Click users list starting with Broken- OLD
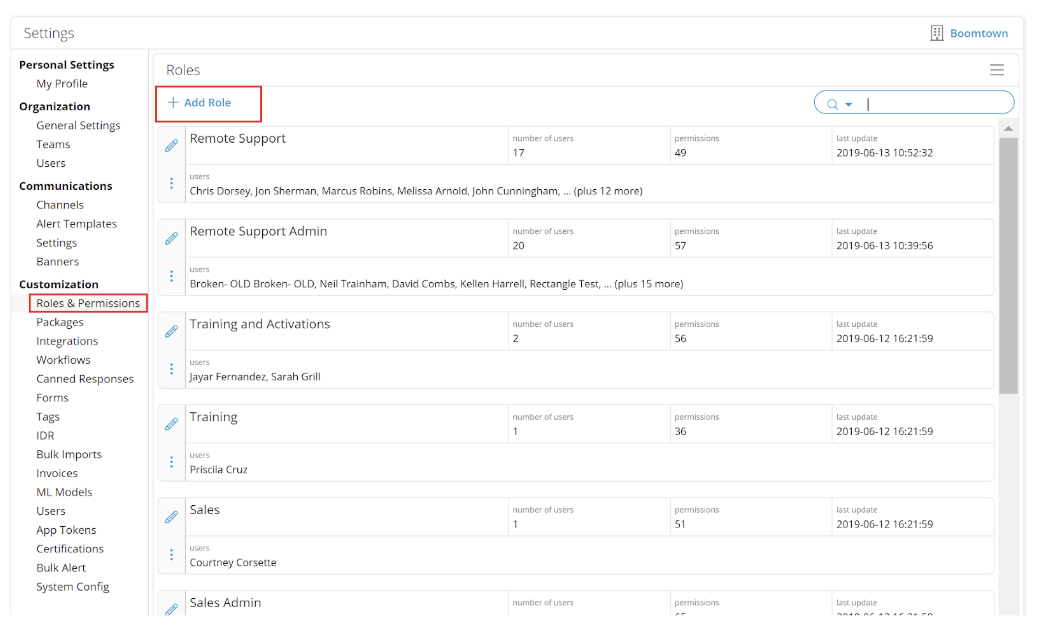Image resolution: width=1038 pixels, height=638 pixels. (x=436, y=284)
